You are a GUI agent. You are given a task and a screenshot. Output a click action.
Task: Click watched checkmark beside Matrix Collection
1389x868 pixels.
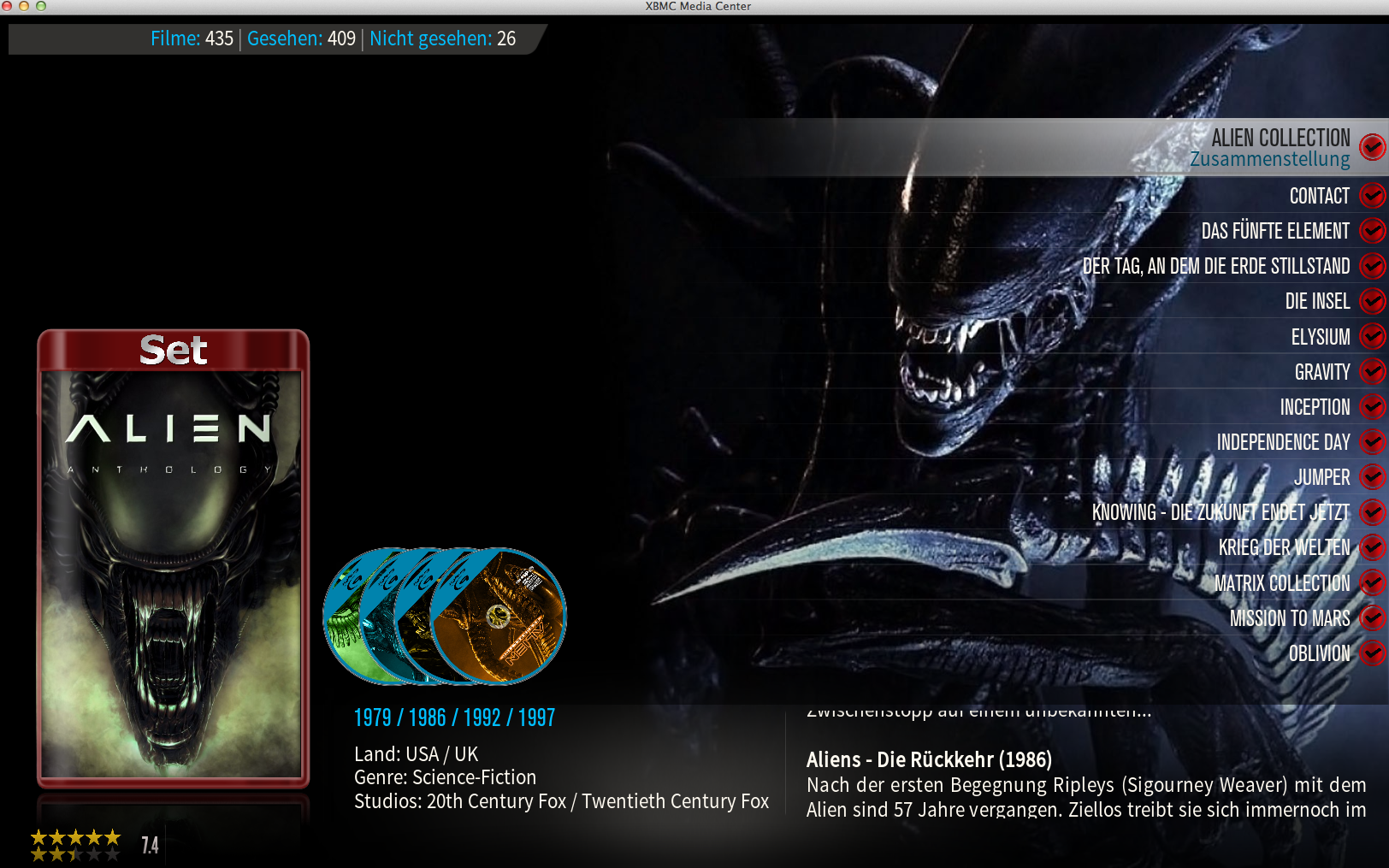pyautogui.click(x=1372, y=582)
